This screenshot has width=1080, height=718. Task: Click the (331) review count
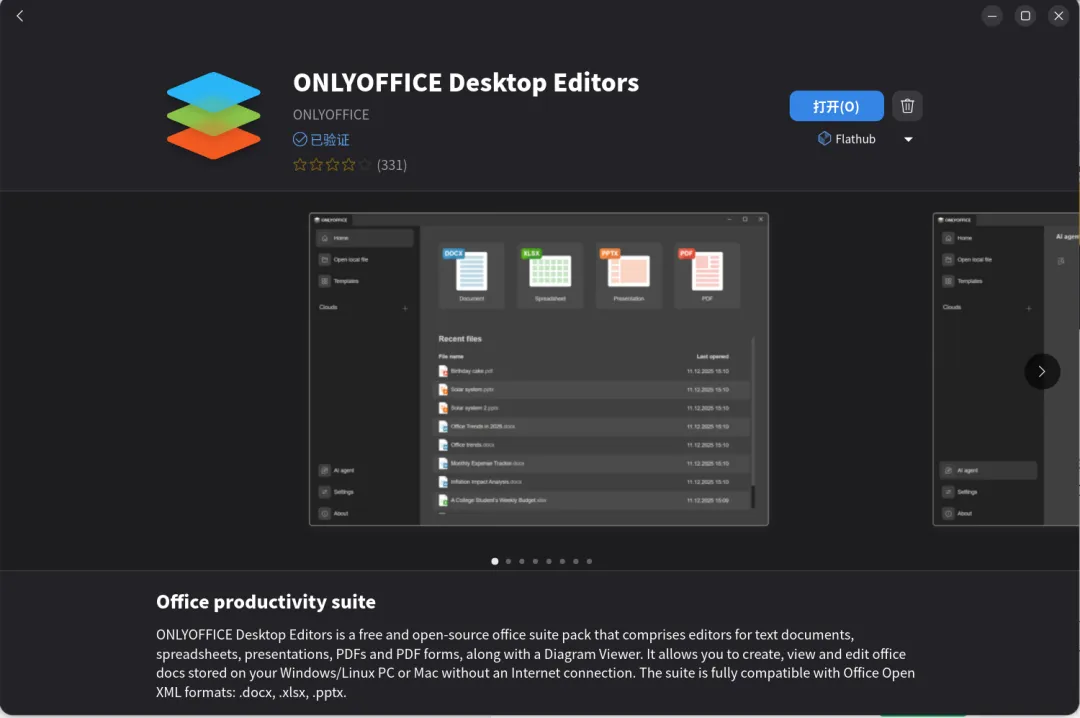point(391,165)
